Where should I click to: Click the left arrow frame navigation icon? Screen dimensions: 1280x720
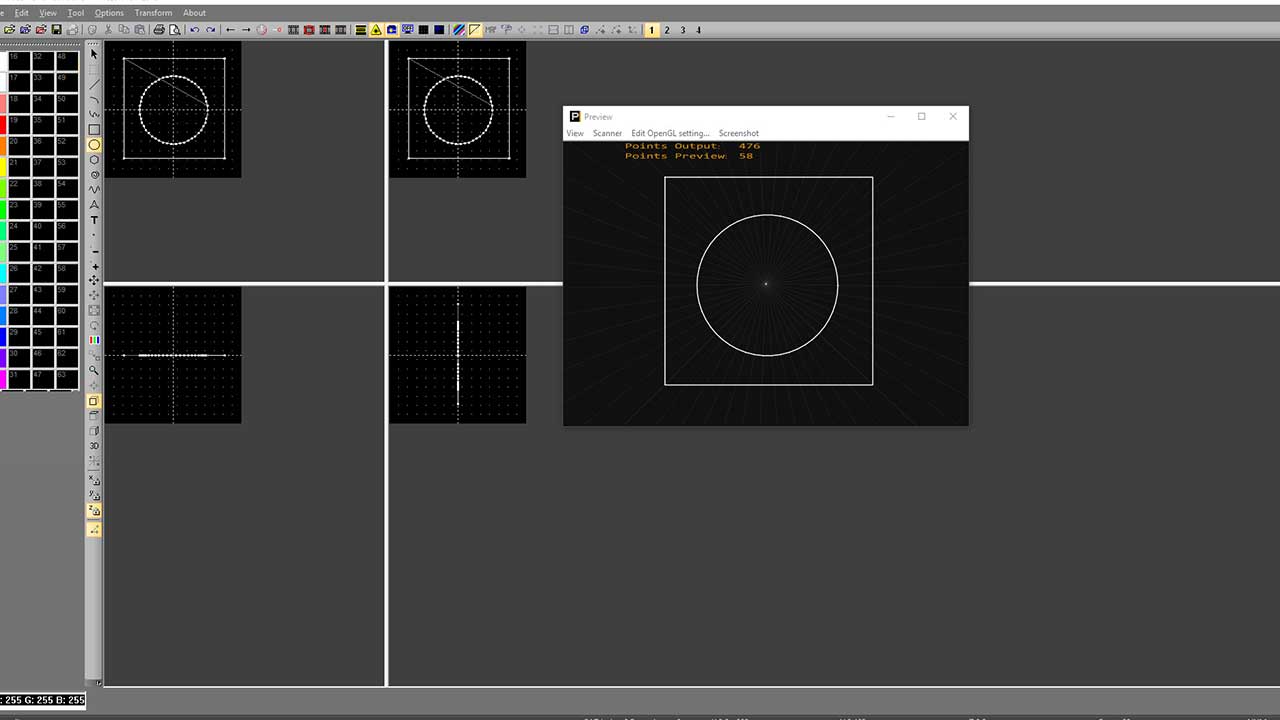pyautogui.click(x=230, y=30)
